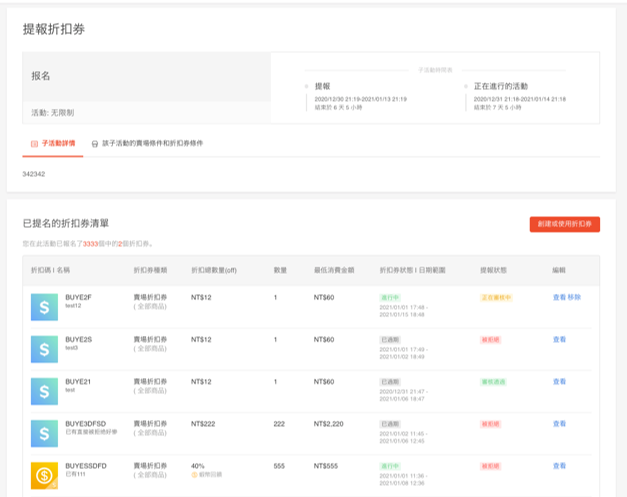Click the BUYE2F voucher icon
The width and height of the screenshot is (627, 497).
tap(45, 306)
